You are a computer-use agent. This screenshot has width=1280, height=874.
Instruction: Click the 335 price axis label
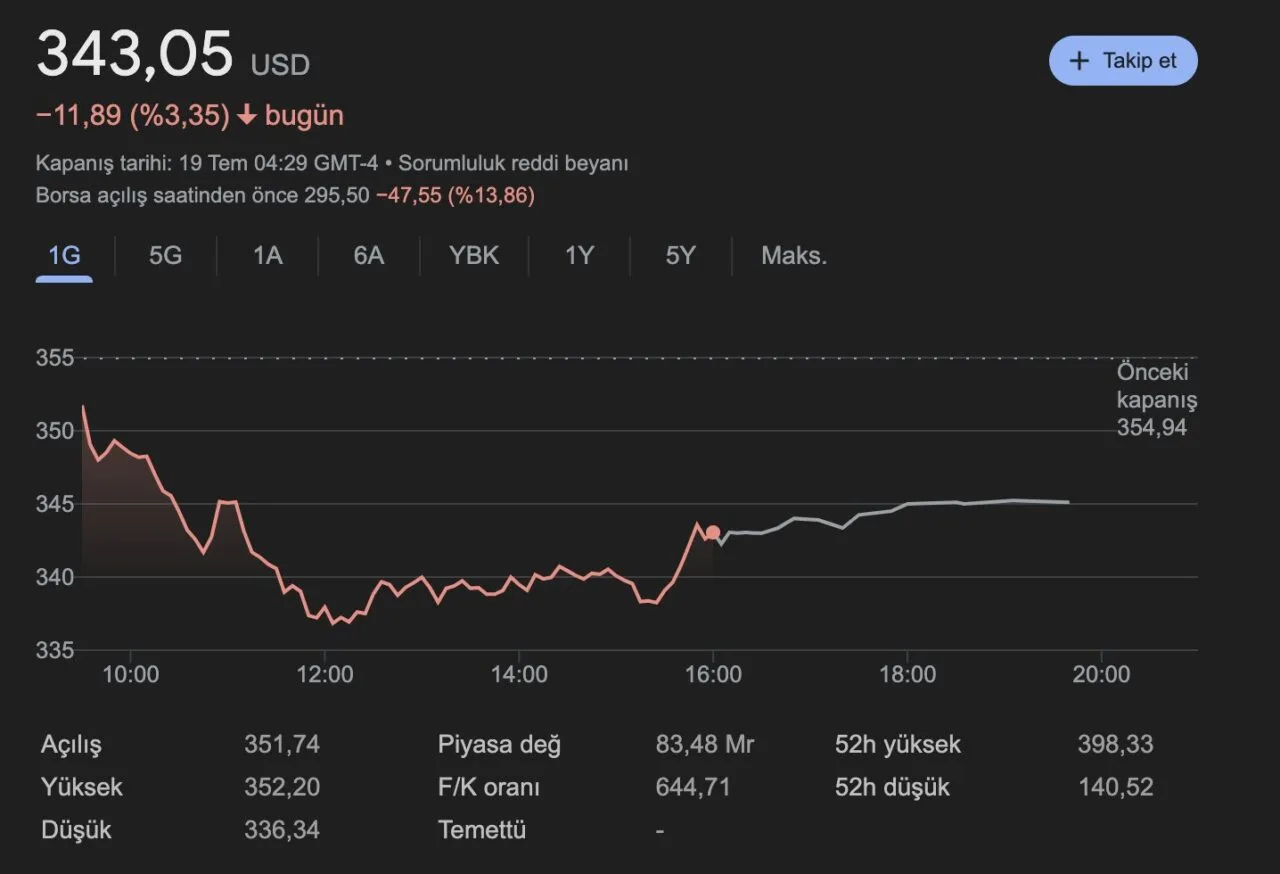tap(55, 650)
